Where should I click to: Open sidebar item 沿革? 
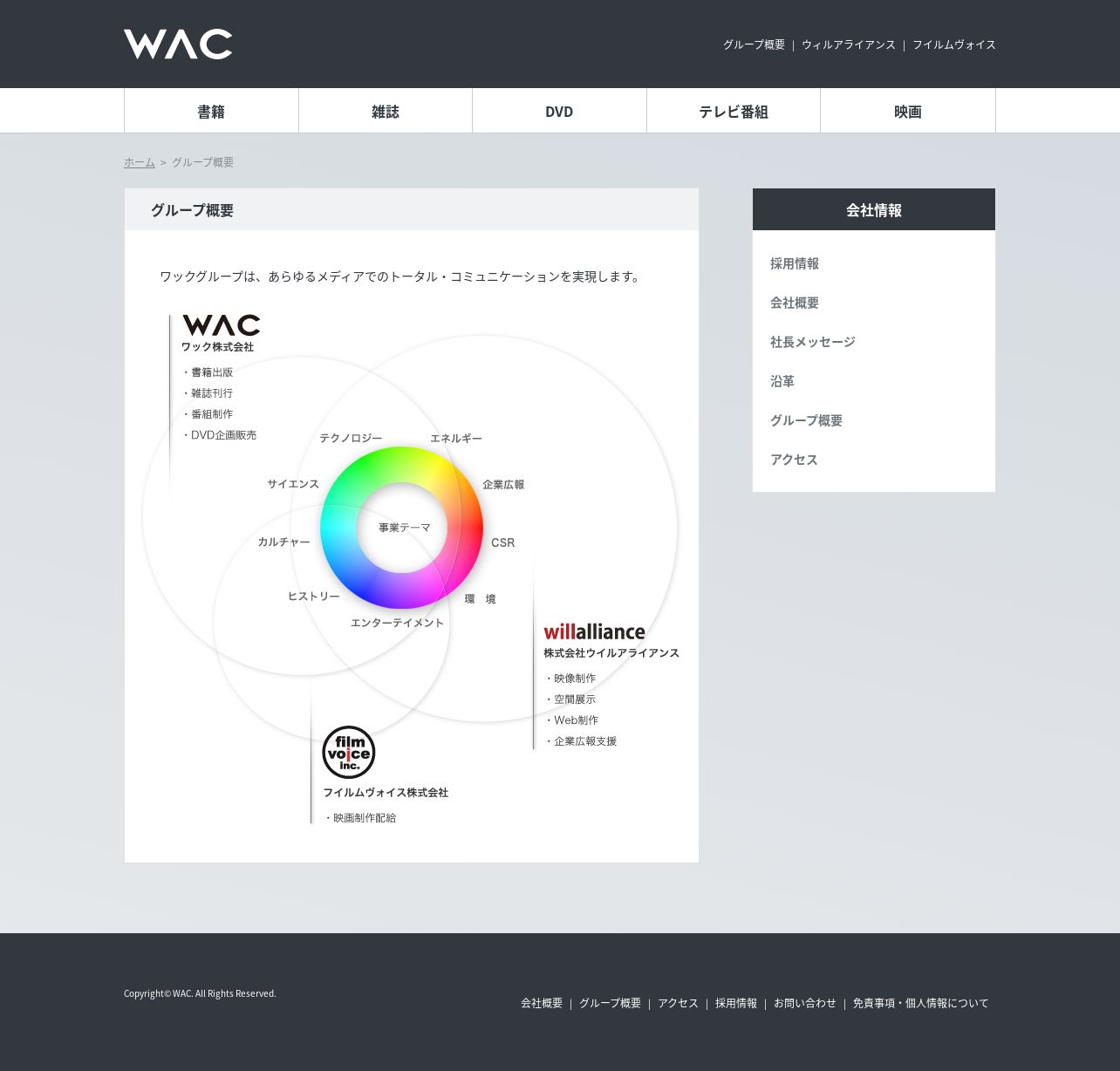(x=782, y=381)
